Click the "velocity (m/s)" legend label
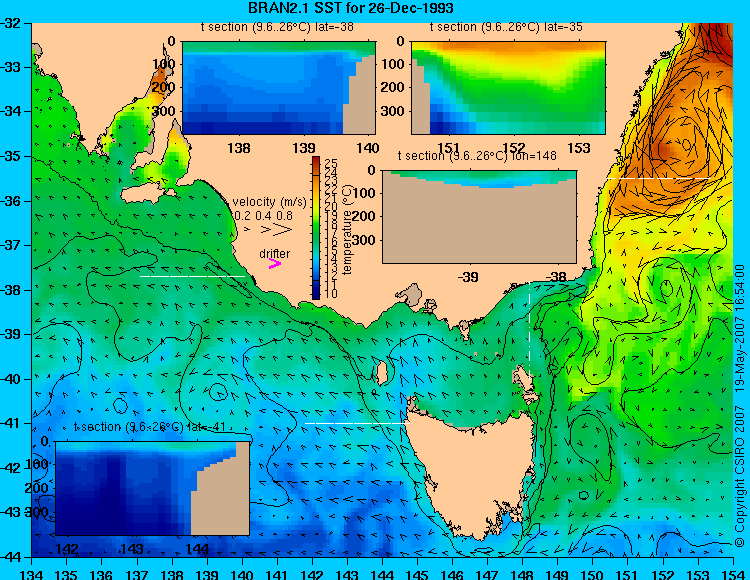The height and width of the screenshot is (580, 750). point(269,202)
